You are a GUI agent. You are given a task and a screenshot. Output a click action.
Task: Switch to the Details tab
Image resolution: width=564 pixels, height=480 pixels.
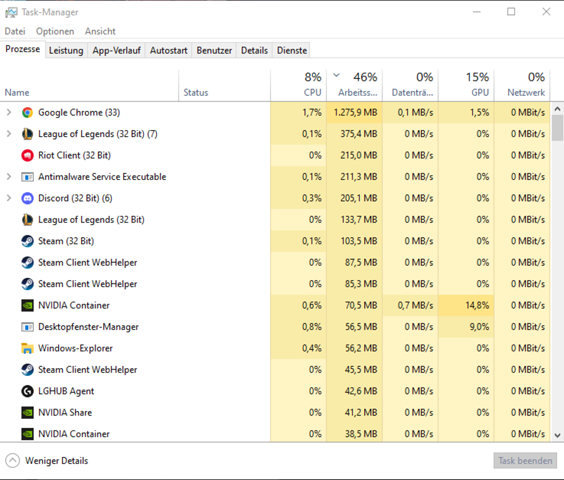click(254, 50)
